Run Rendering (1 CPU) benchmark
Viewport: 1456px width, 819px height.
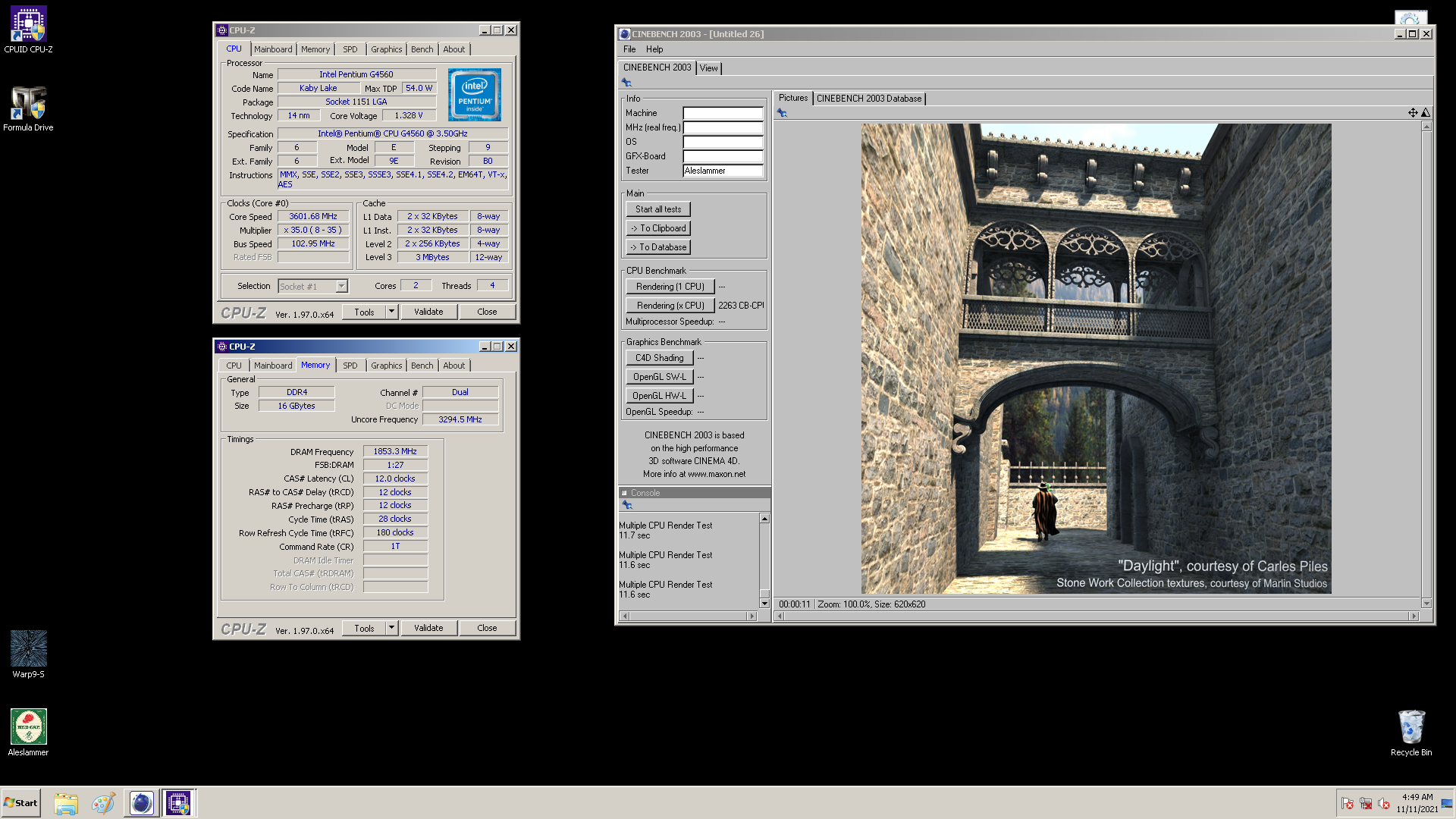670,287
